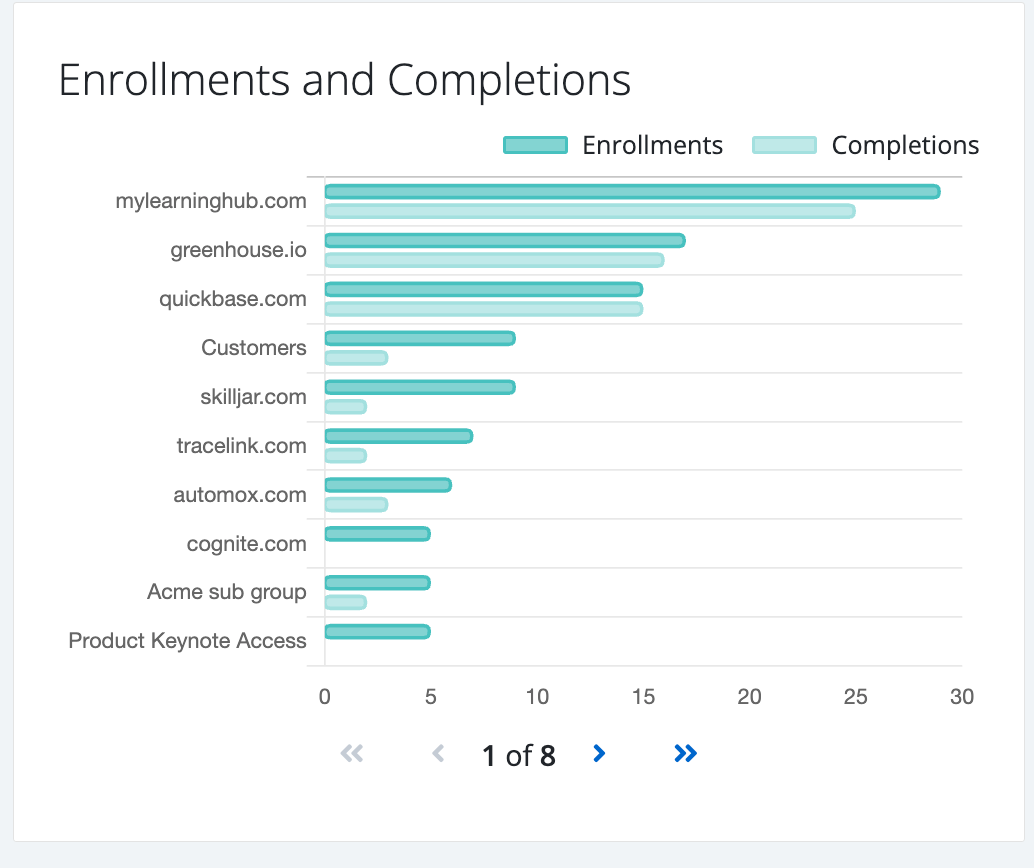Click mylearninghub.com completions bar

tap(590, 211)
